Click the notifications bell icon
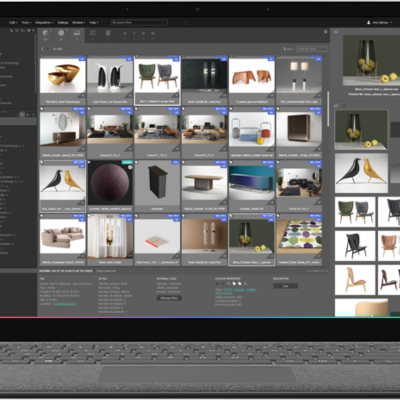The width and height of the screenshot is (400, 400). 186,23
